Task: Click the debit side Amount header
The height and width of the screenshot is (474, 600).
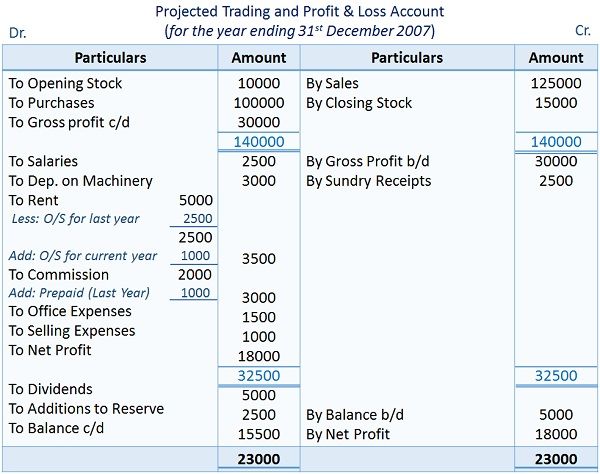Action: (x=259, y=58)
